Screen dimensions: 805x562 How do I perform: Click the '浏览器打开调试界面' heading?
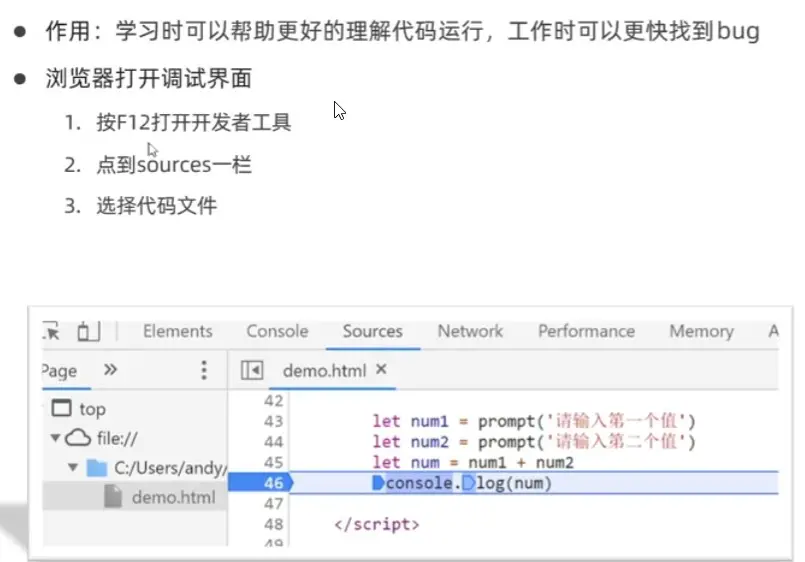tap(149, 79)
